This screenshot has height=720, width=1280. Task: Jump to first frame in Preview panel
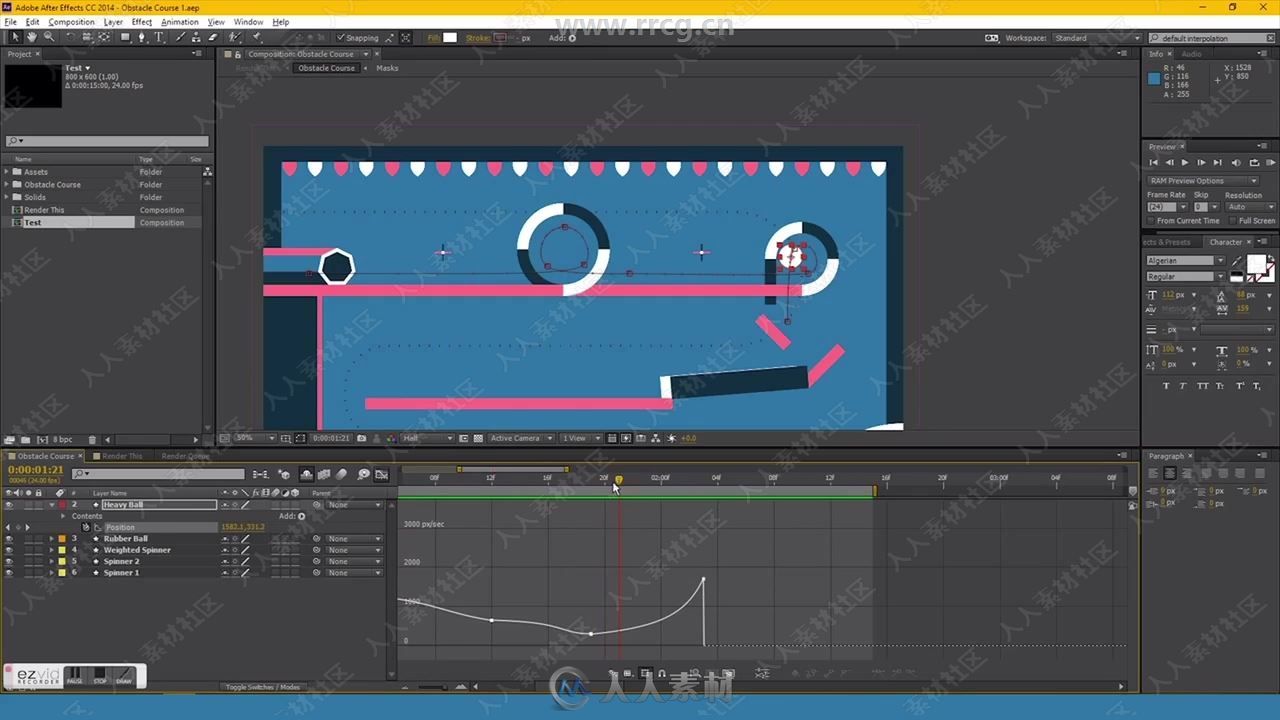pos(1153,162)
